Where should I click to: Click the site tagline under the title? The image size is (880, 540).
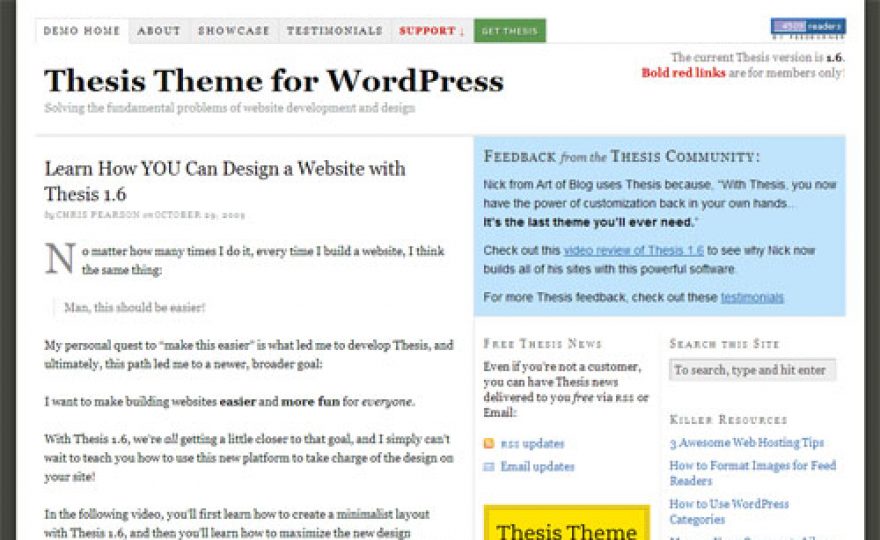(x=230, y=108)
